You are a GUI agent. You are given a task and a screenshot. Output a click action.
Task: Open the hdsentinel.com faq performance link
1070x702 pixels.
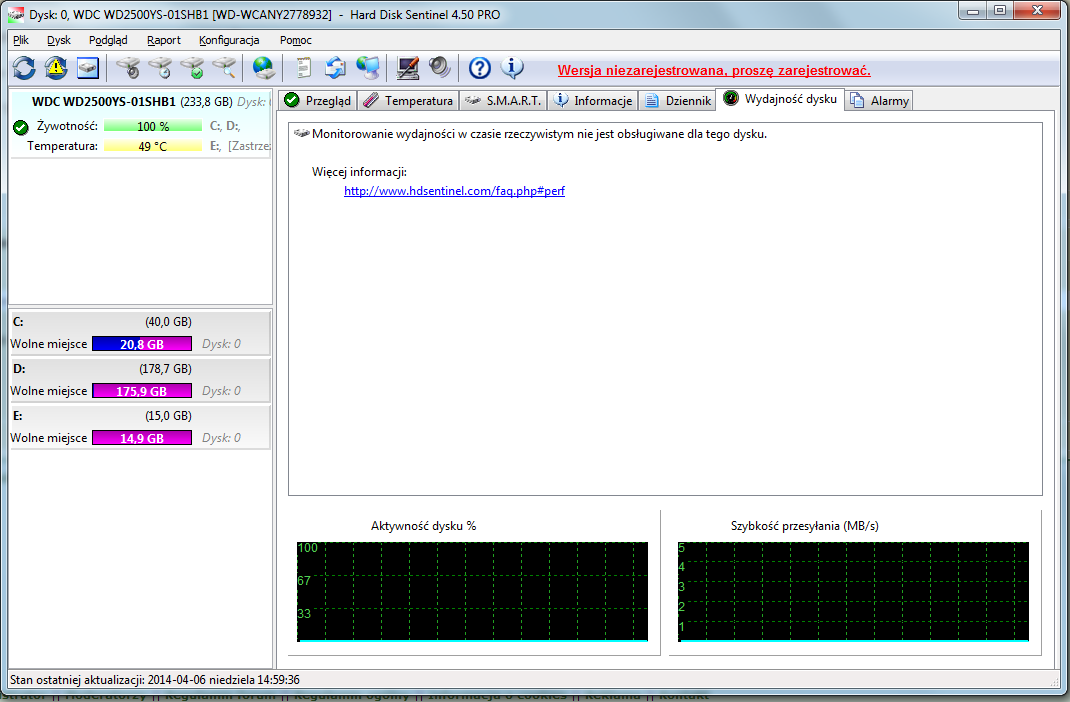(x=454, y=191)
